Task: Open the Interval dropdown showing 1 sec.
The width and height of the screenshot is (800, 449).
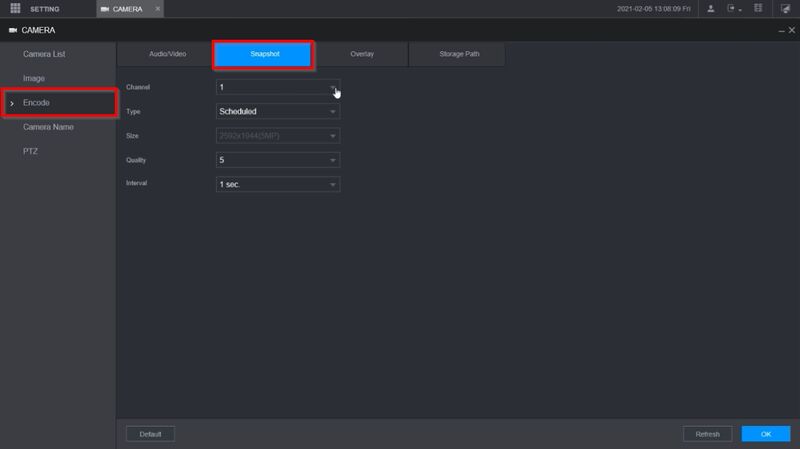Action: click(x=278, y=185)
